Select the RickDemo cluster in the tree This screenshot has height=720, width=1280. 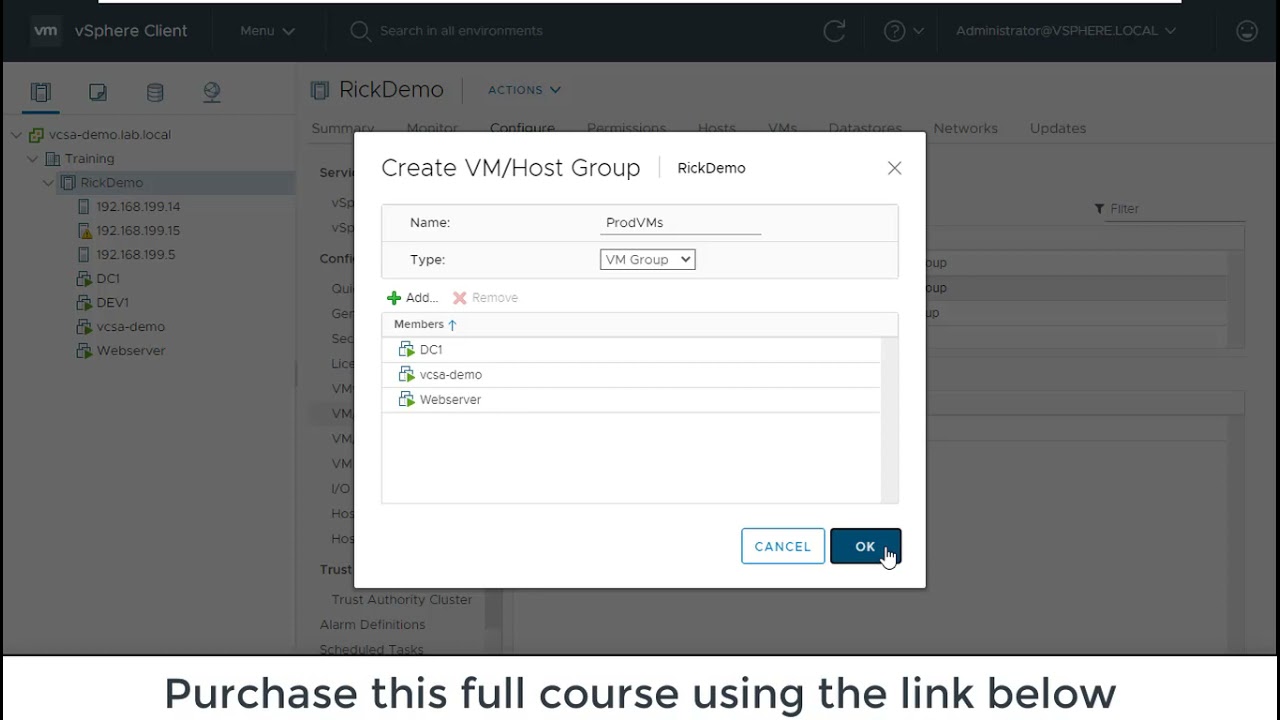(x=111, y=182)
